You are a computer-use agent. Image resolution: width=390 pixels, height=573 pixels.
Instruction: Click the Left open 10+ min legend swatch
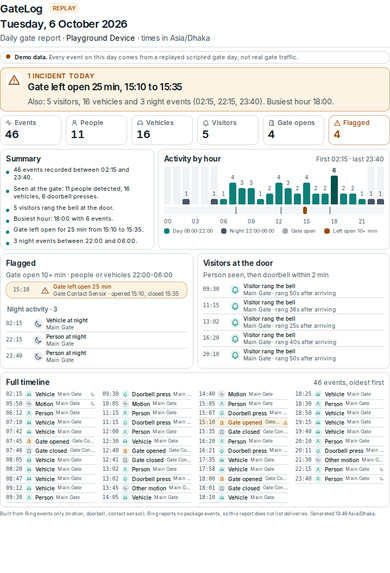click(327, 231)
